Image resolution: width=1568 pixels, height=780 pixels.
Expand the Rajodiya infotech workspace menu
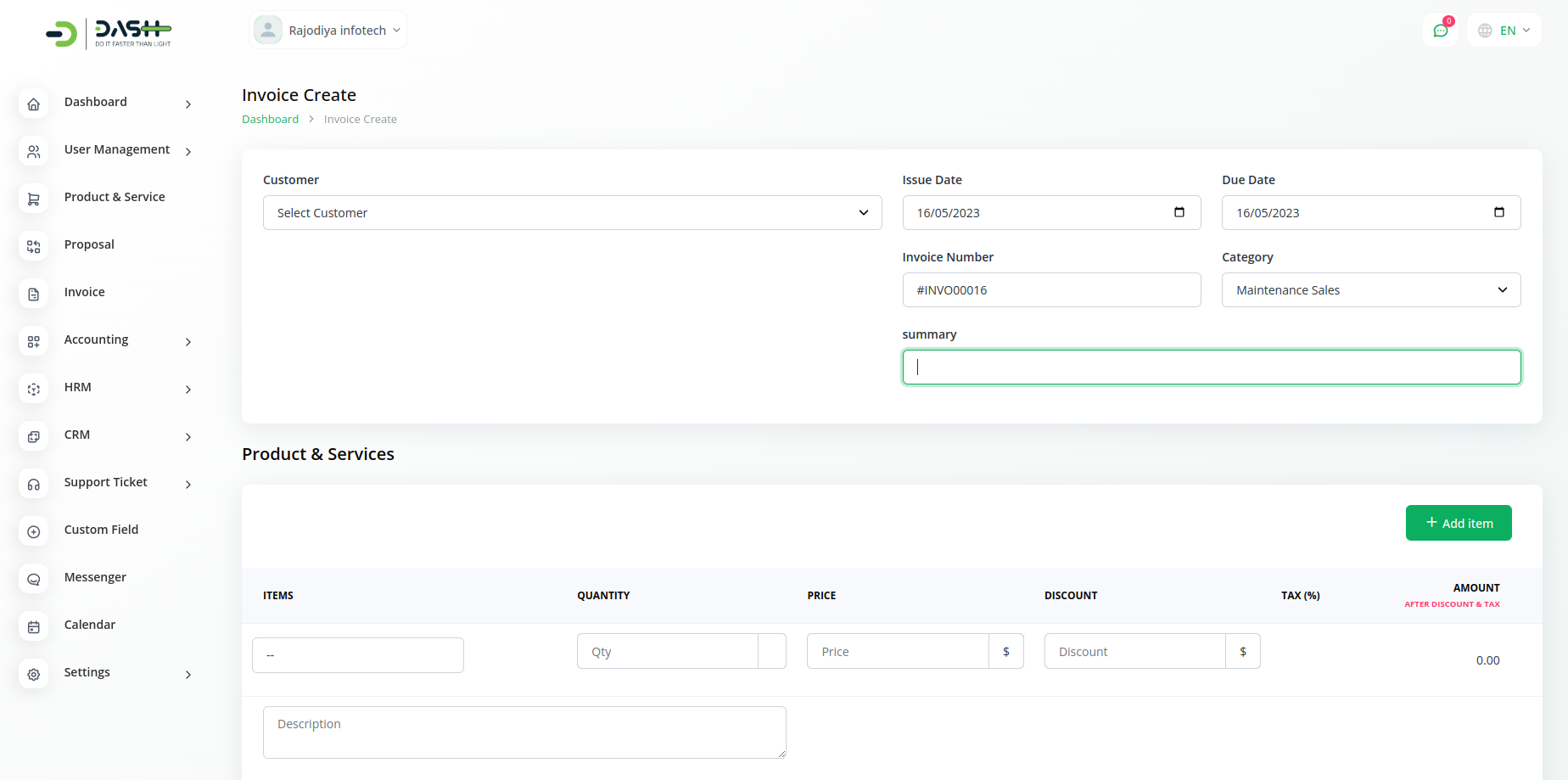[328, 31]
